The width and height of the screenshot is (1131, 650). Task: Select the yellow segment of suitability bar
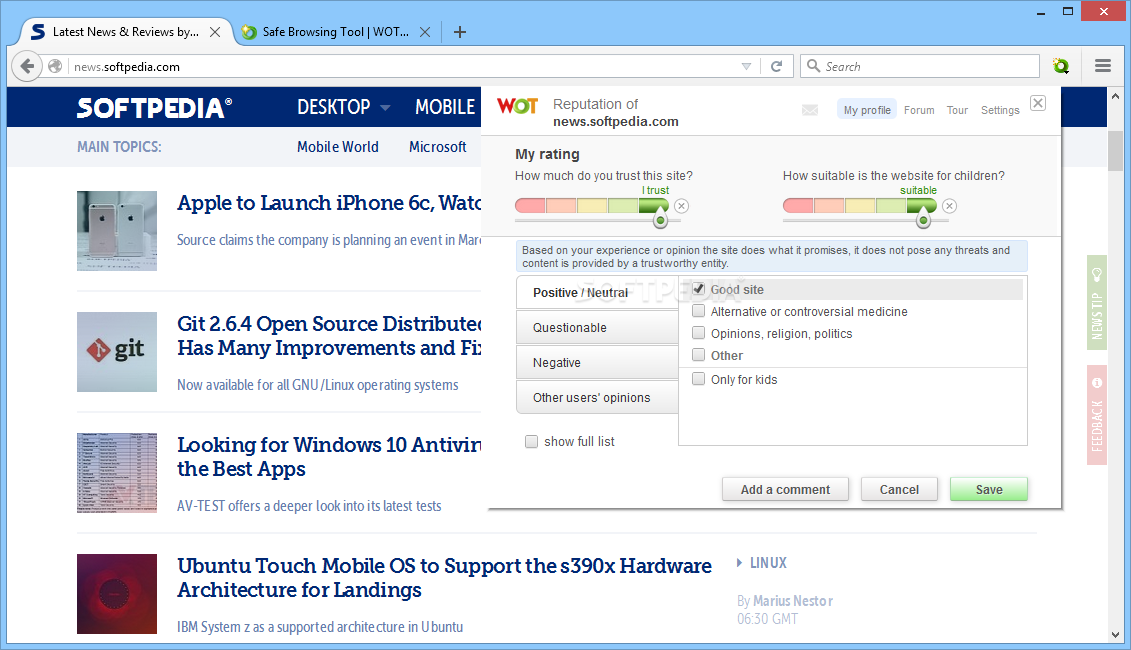click(860, 206)
